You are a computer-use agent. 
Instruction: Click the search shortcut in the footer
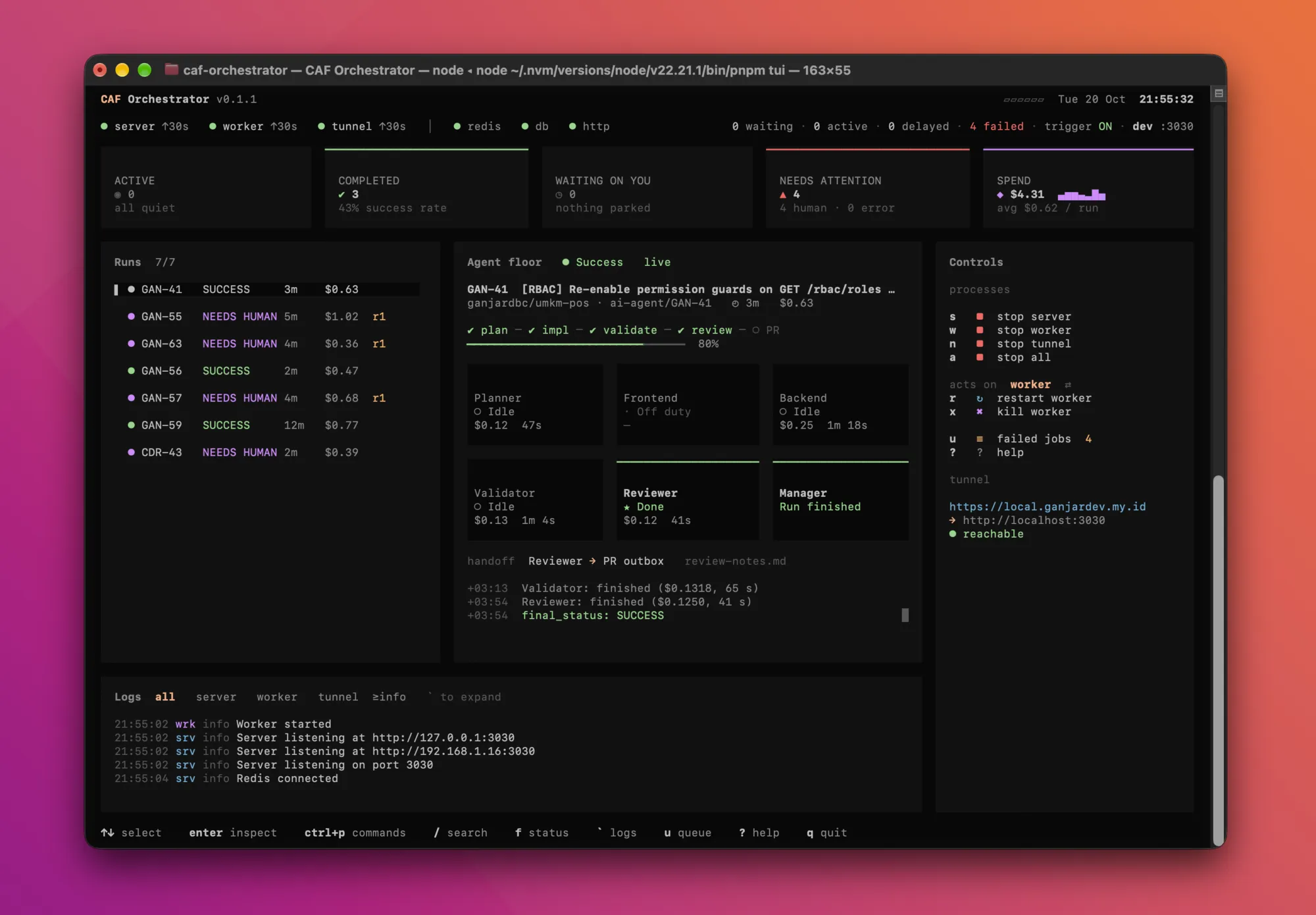pos(461,833)
